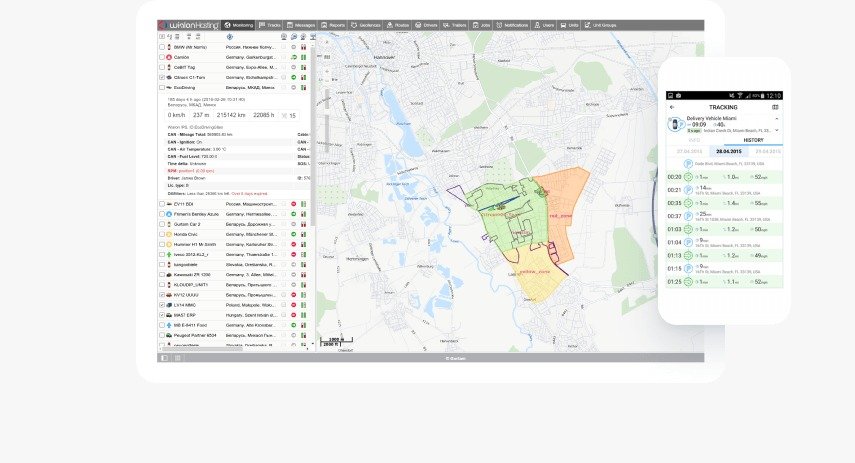Open map view icon in Tracking header
Screen dimensions: 855x463
click(x=775, y=106)
